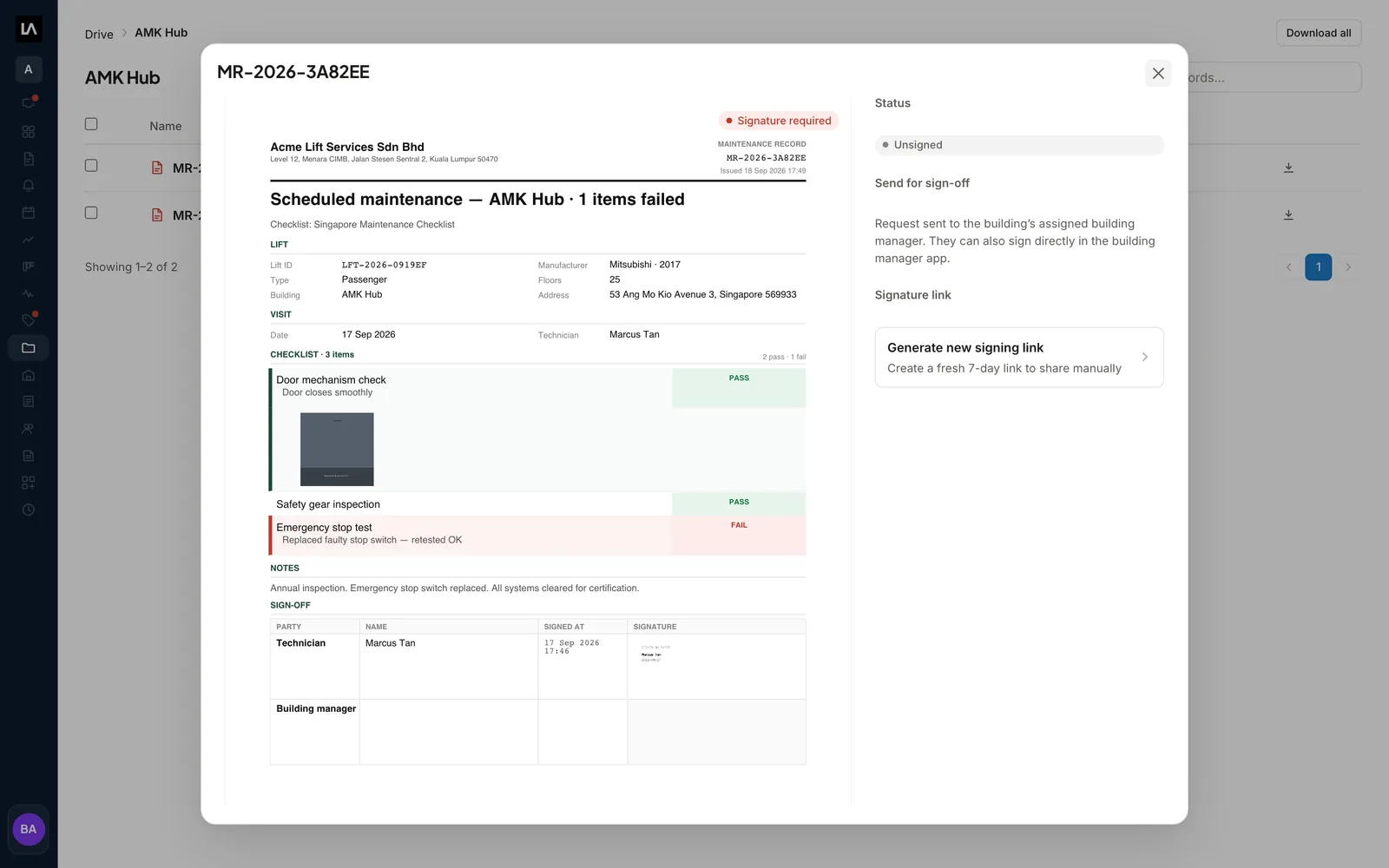Click the 'Safety gear inspection' checklist row
Screen dimensions: 1389x868
[x=537, y=504]
